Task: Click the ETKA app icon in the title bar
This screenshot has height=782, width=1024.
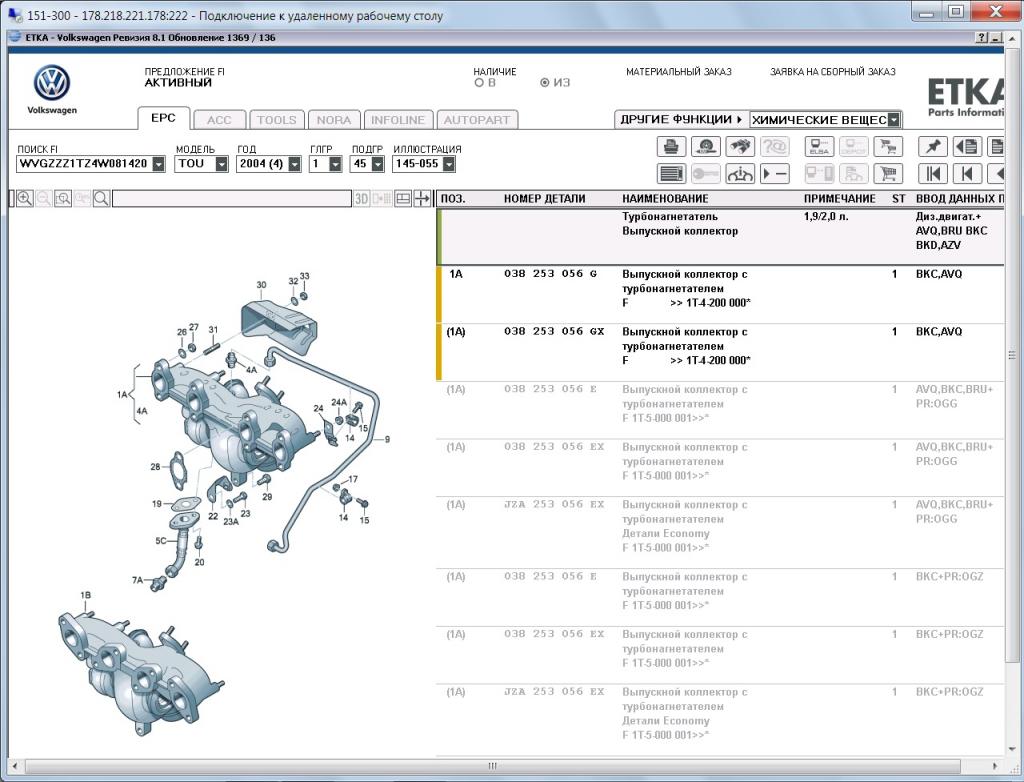Action: 15,37
